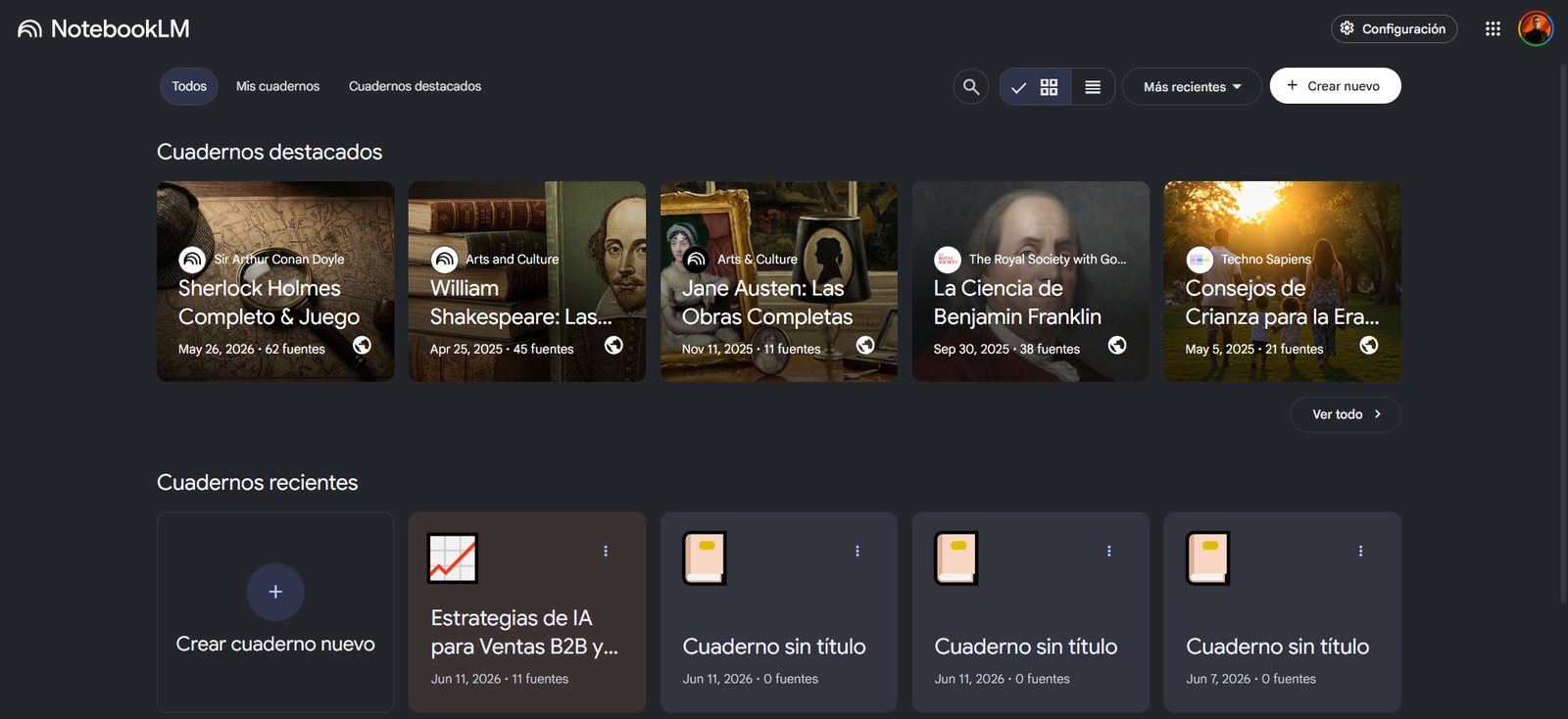Click the Sep 30, 2025 · 38 fuentes text
The image size is (1568, 719).
[1006, 349]
